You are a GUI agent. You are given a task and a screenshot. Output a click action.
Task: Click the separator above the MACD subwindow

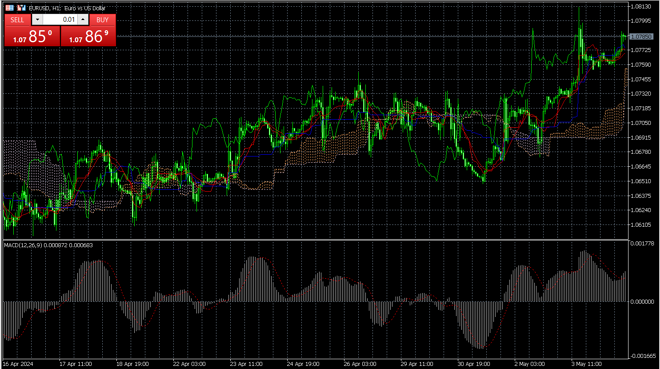(x=316, y=240)
